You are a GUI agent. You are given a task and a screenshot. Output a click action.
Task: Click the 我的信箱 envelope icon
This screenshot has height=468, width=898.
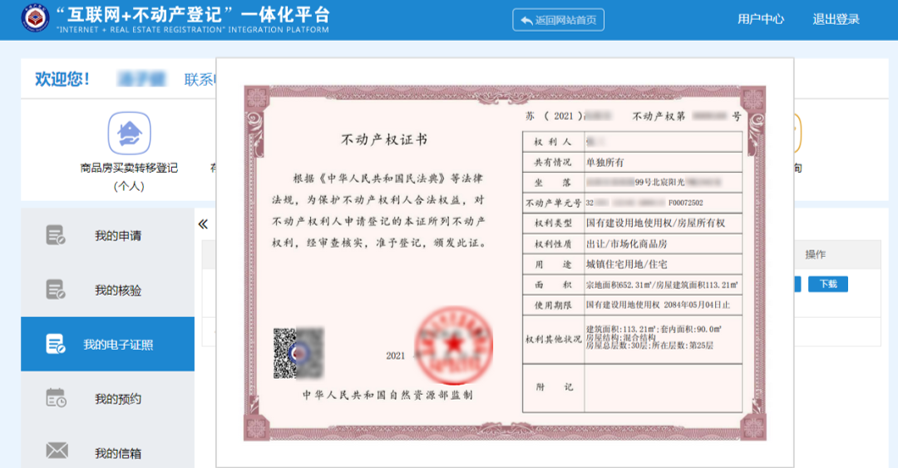(57, 451)
